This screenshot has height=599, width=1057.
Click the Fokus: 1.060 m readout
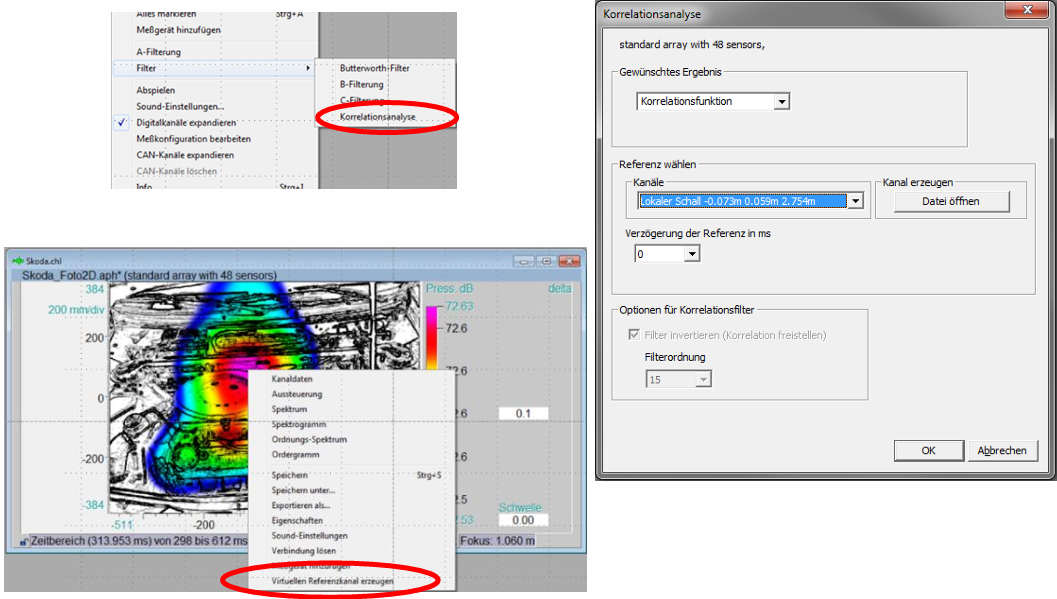[x=497, y=541]
